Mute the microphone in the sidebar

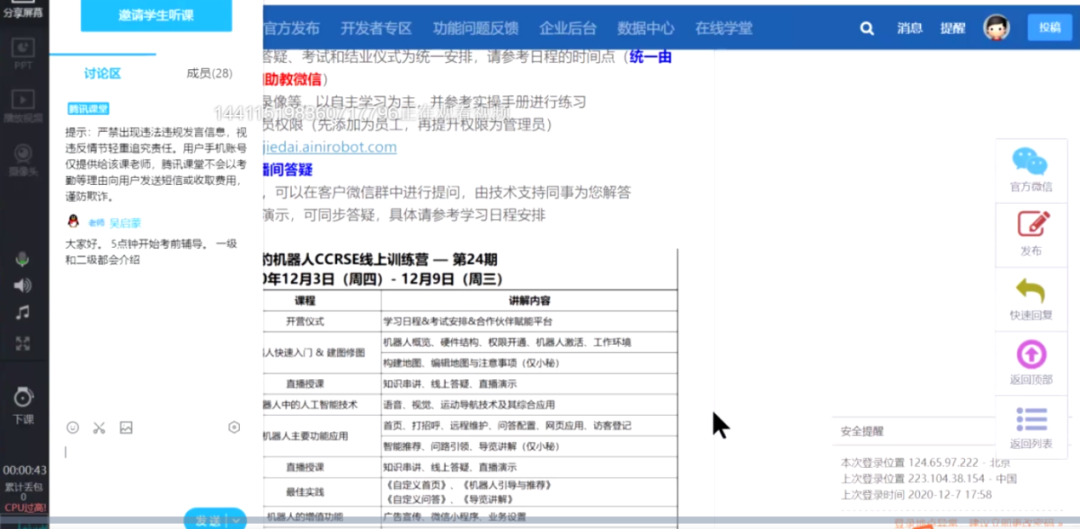(23, 260)
